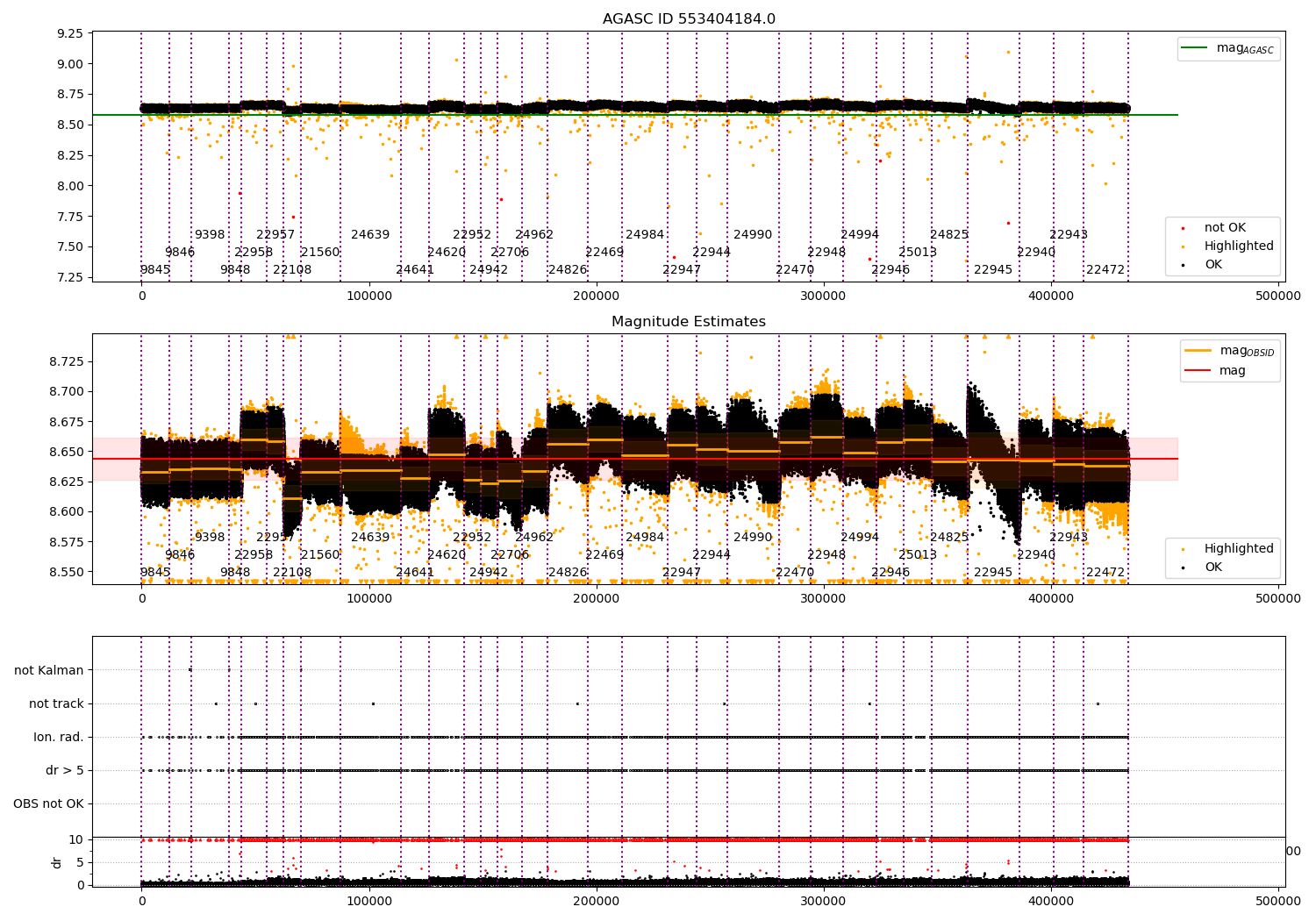Click the green mag AGASC legend line
1316x921 pixels.
pos(1194,48)
